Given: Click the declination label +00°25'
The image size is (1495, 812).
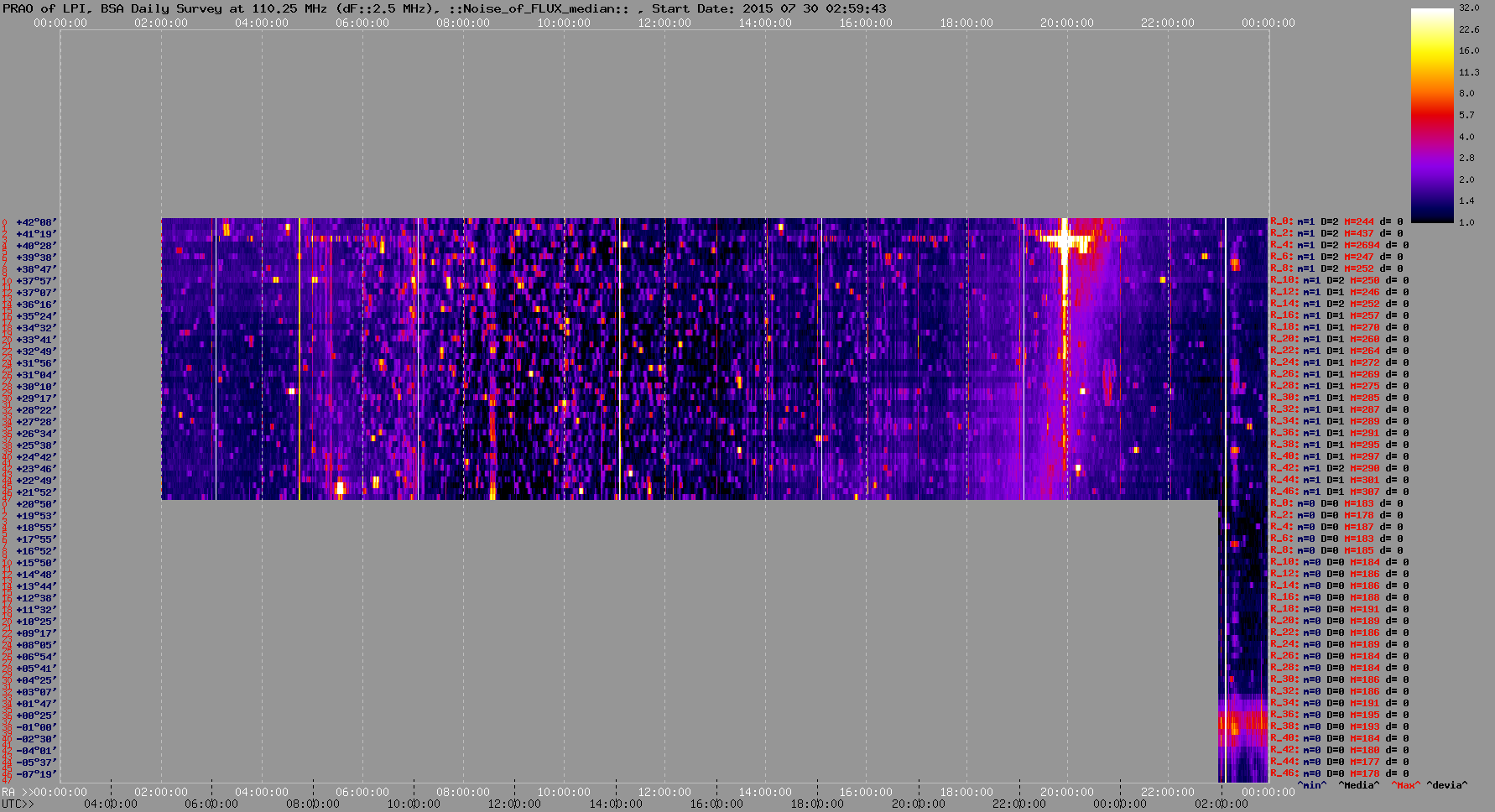Looking at the screenshot, I should click(36, 716).
